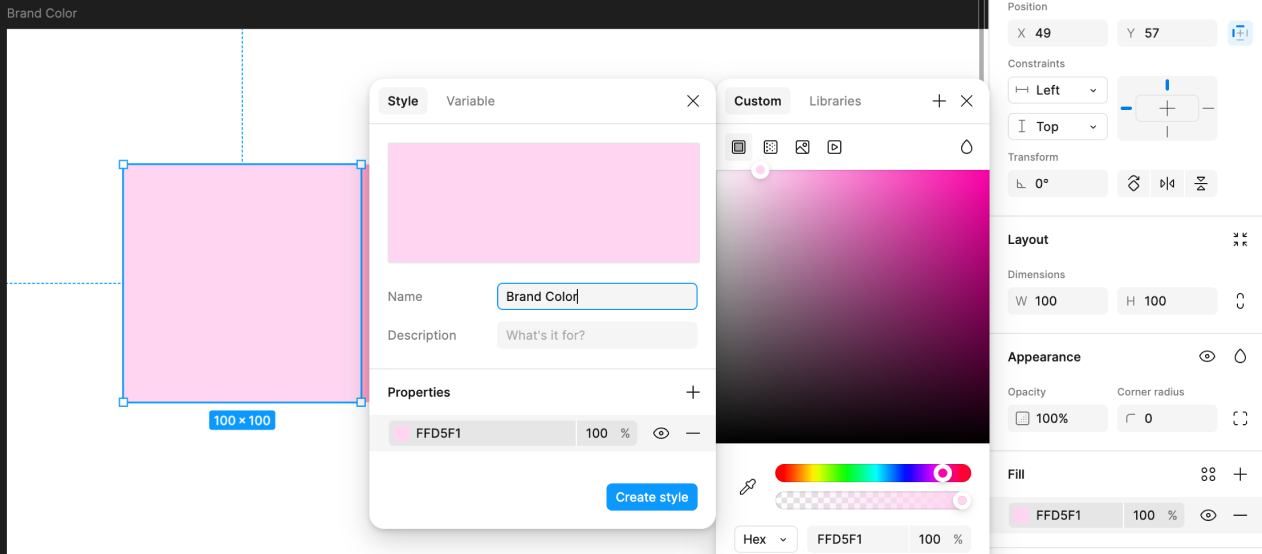Click the rotation 0° field
Viewport: 1262px width, 554px height.
(1057, 183)
